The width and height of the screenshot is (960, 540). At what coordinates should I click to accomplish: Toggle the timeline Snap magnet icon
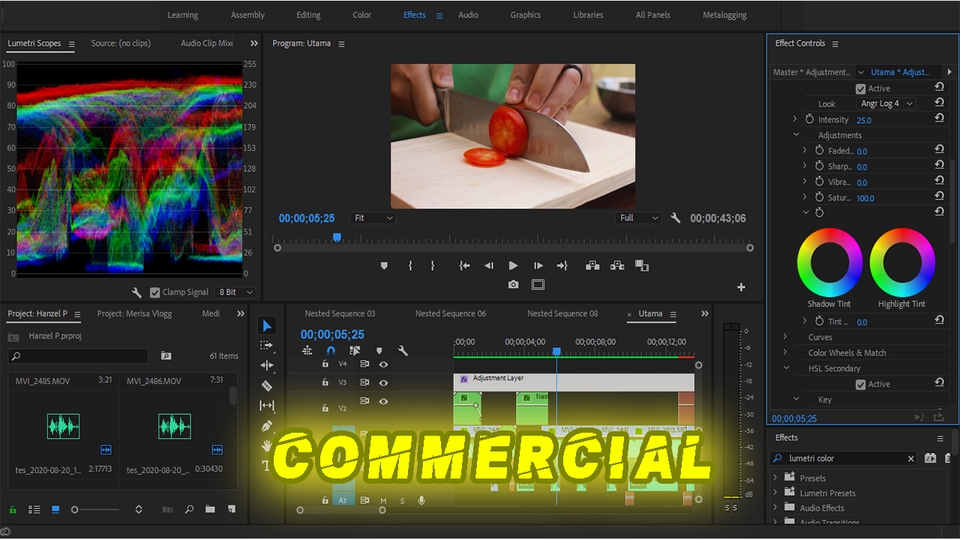(331, 351)
